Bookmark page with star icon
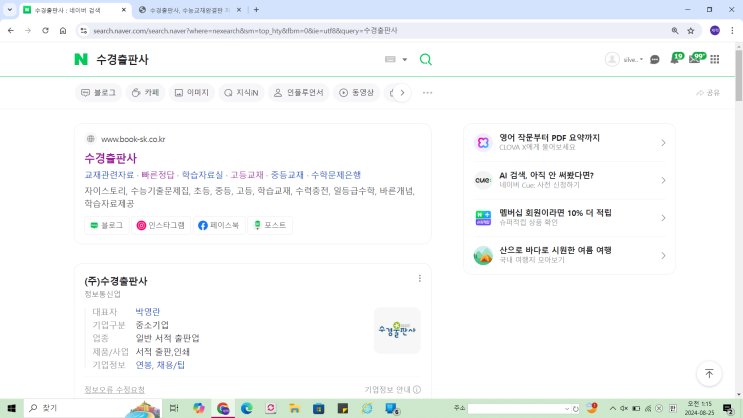Image resolution: width=743 pixels, height=418 pixels. [x=691, y=30]
